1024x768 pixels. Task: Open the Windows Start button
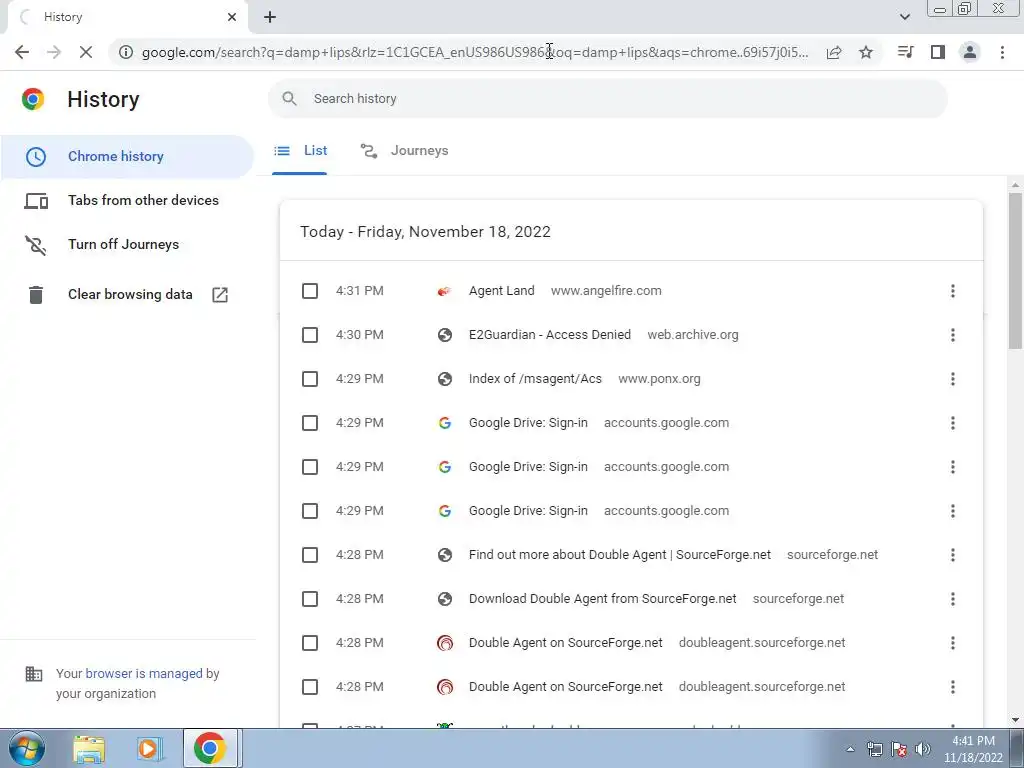coord(27,748)
